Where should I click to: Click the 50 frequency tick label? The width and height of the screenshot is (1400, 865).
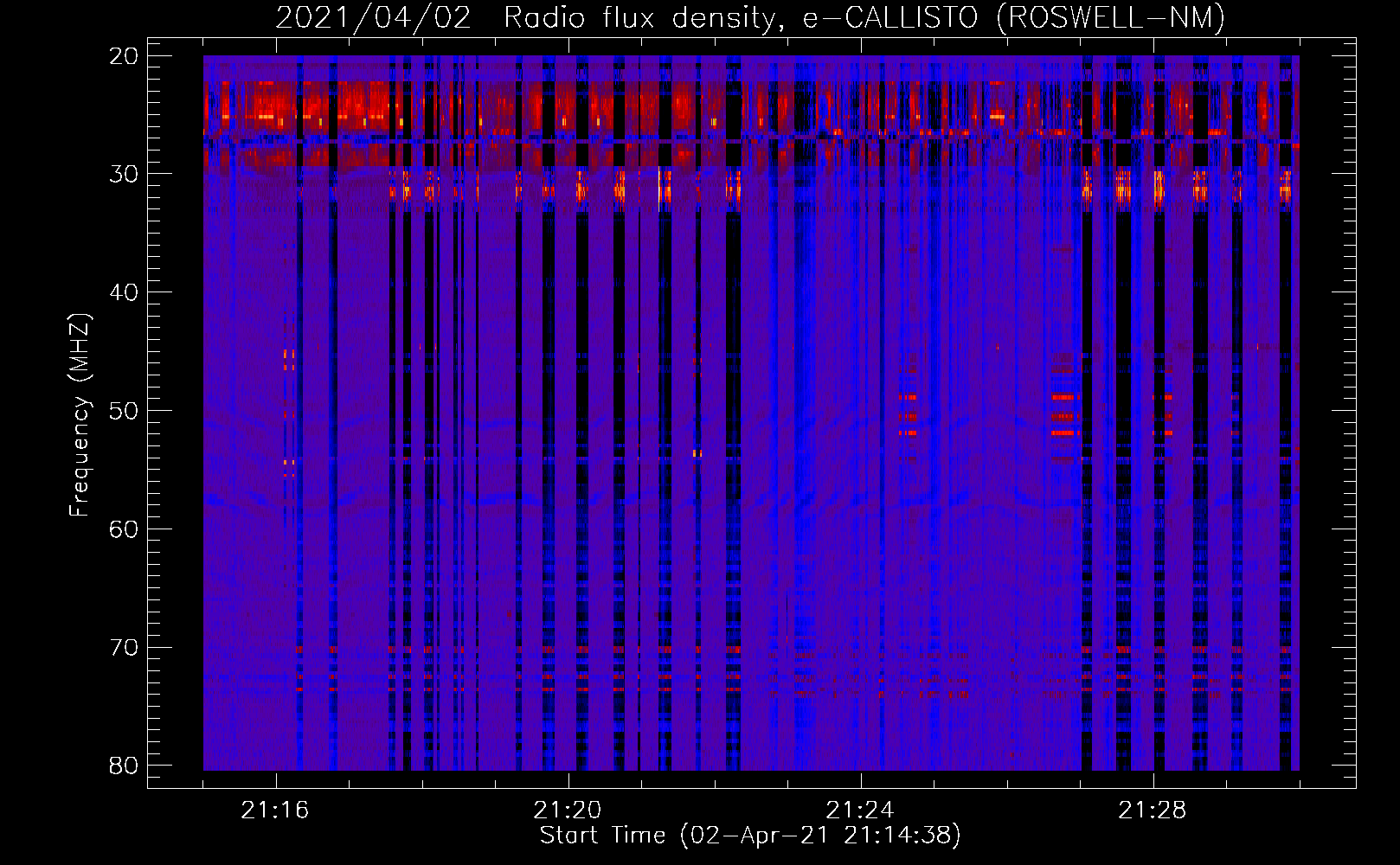click(125, 411)
